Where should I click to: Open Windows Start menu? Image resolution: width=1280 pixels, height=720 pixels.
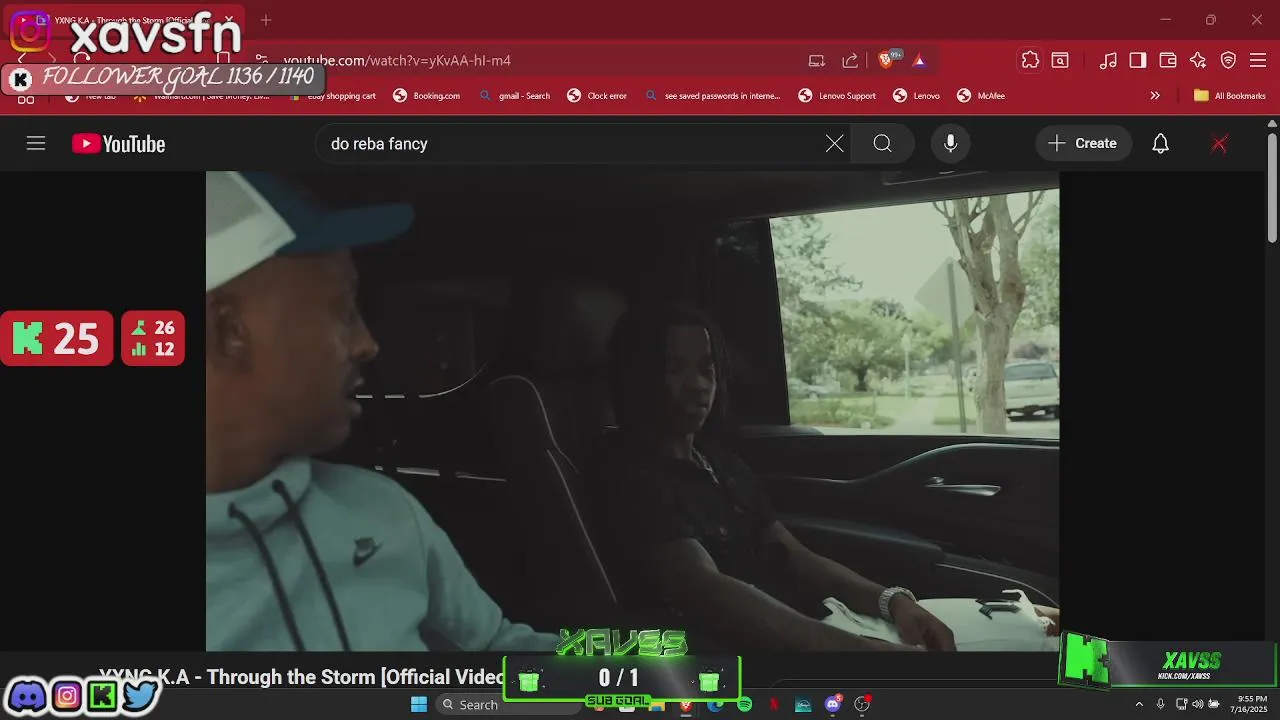click(x=419, y=705)
